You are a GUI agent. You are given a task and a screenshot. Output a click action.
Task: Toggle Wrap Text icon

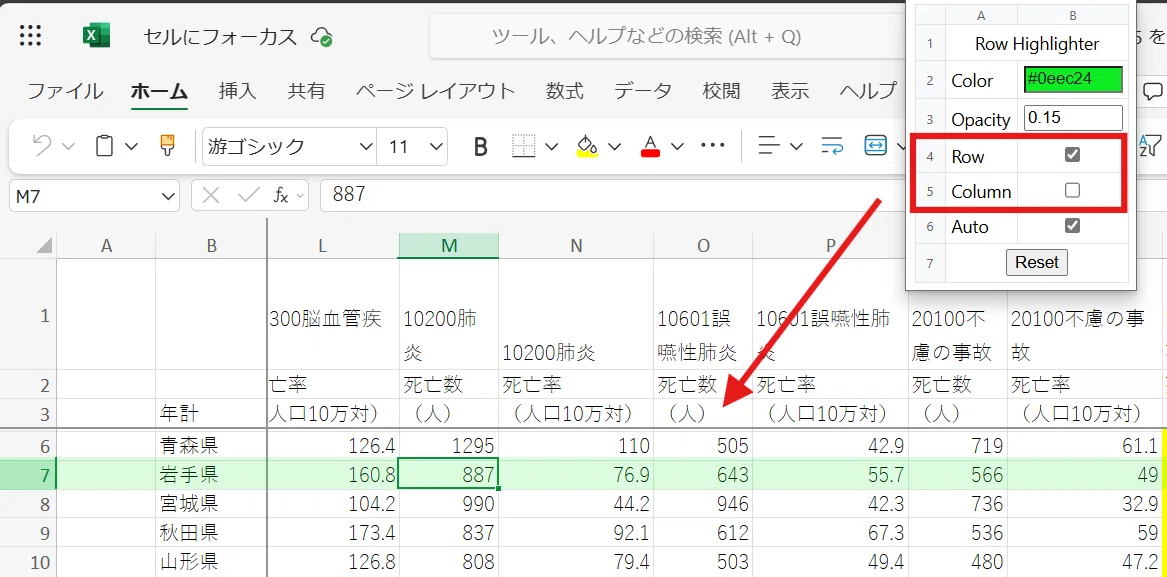click(x=832, y=146)
